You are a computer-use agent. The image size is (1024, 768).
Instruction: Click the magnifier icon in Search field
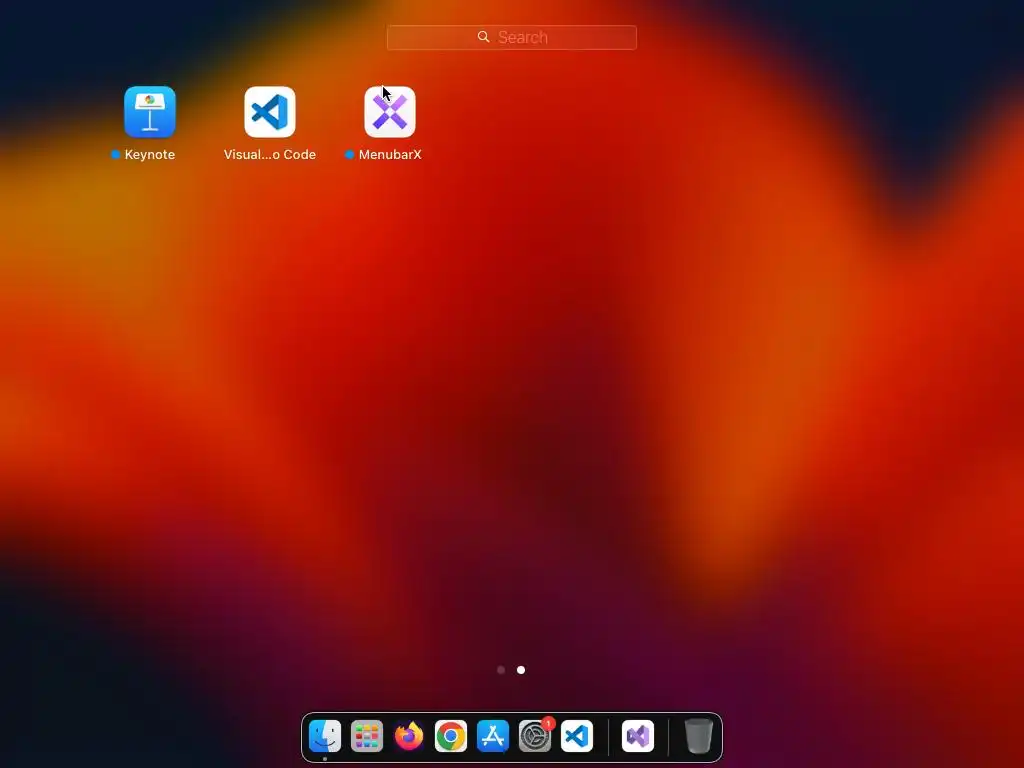[x=483, y=37]
